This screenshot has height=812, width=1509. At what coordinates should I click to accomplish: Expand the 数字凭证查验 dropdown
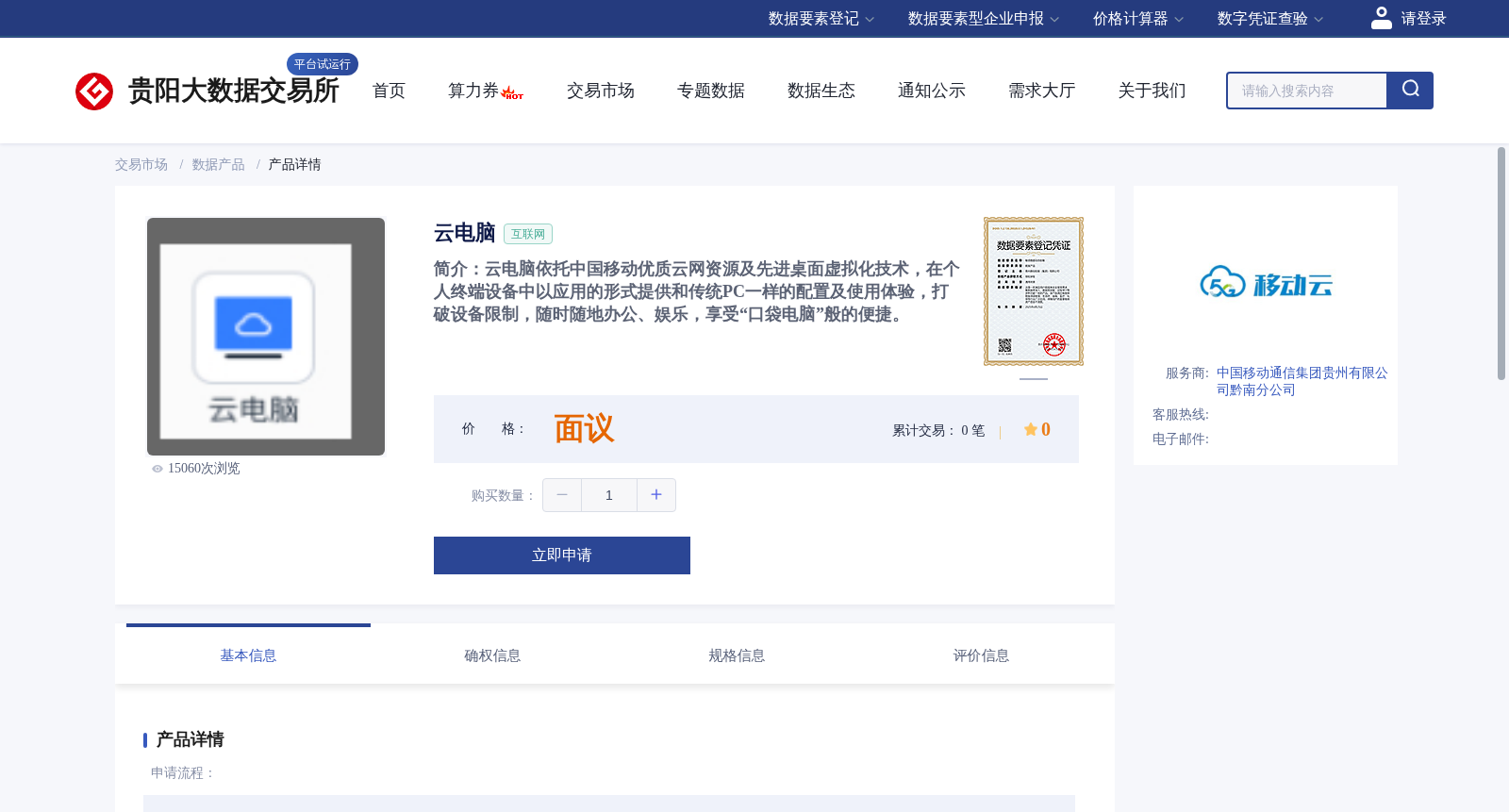1270,19
